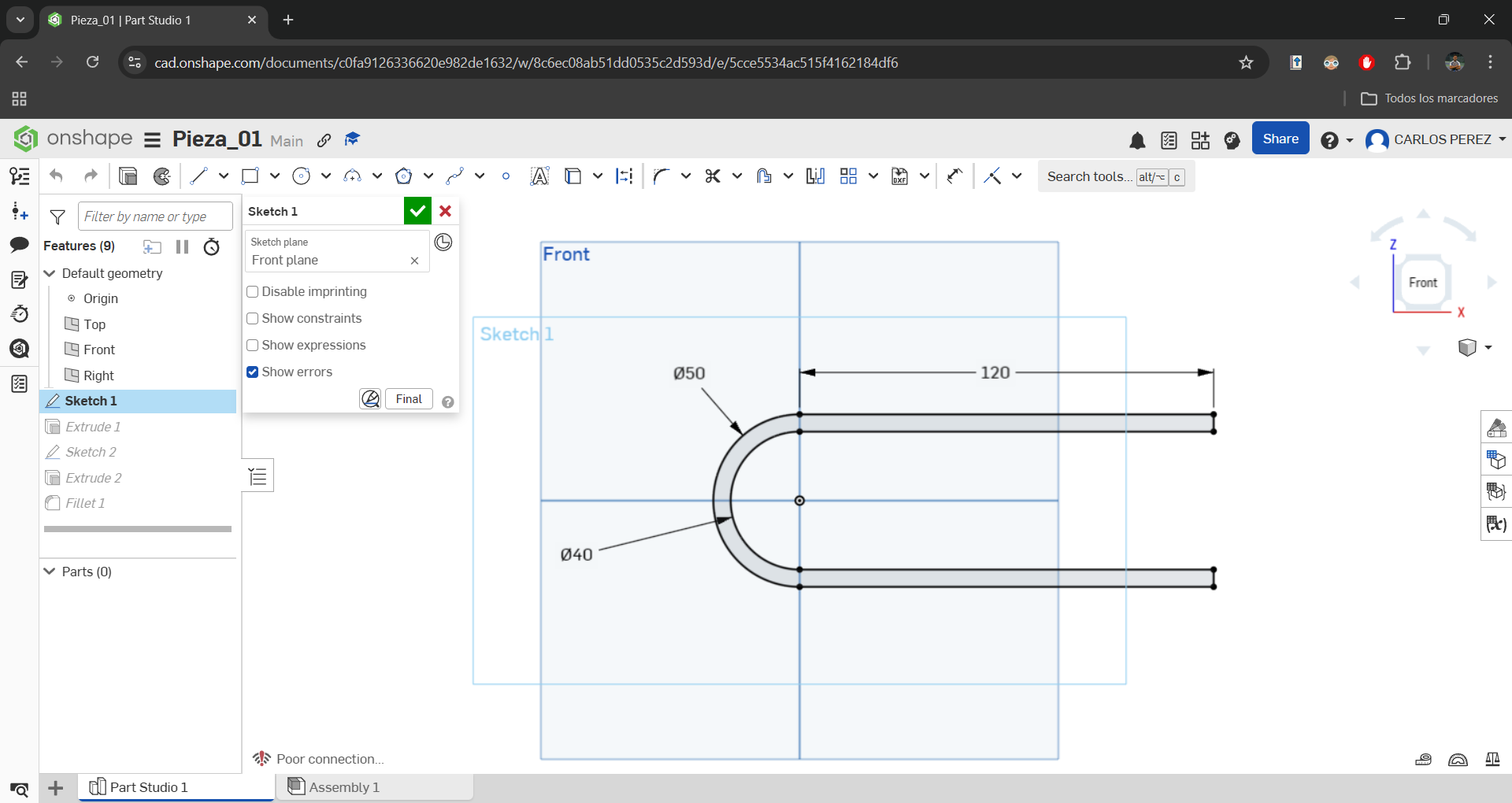This screenshot has height=803, width=1512.
Task: Click the Insert DXF/DWG import icon
Action: pyautogui.click(x=900, y=176)
